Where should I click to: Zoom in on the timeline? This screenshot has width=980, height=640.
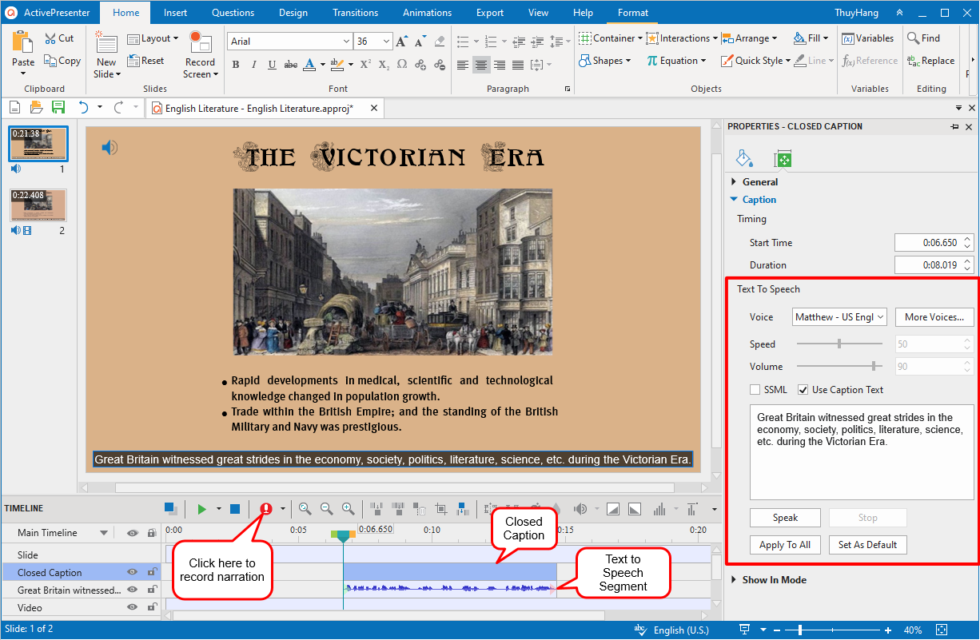coord(347,508)
